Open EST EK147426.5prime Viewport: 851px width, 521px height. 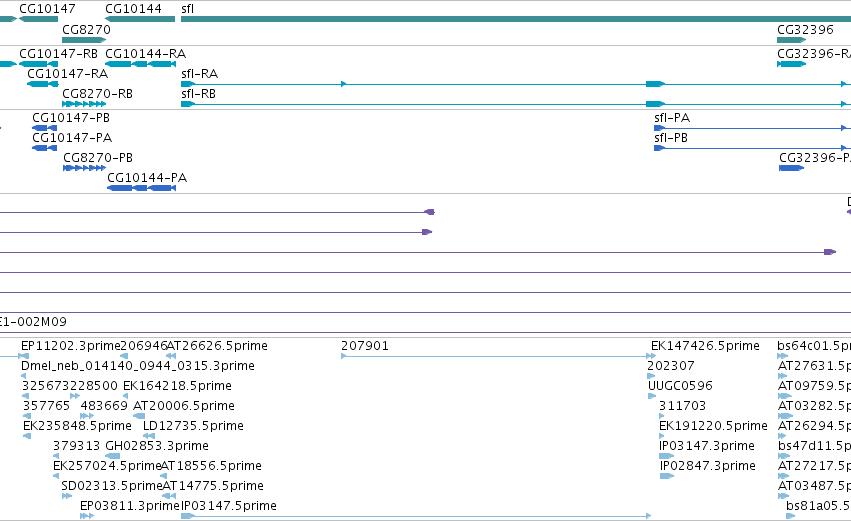click(x=705, y=346)
